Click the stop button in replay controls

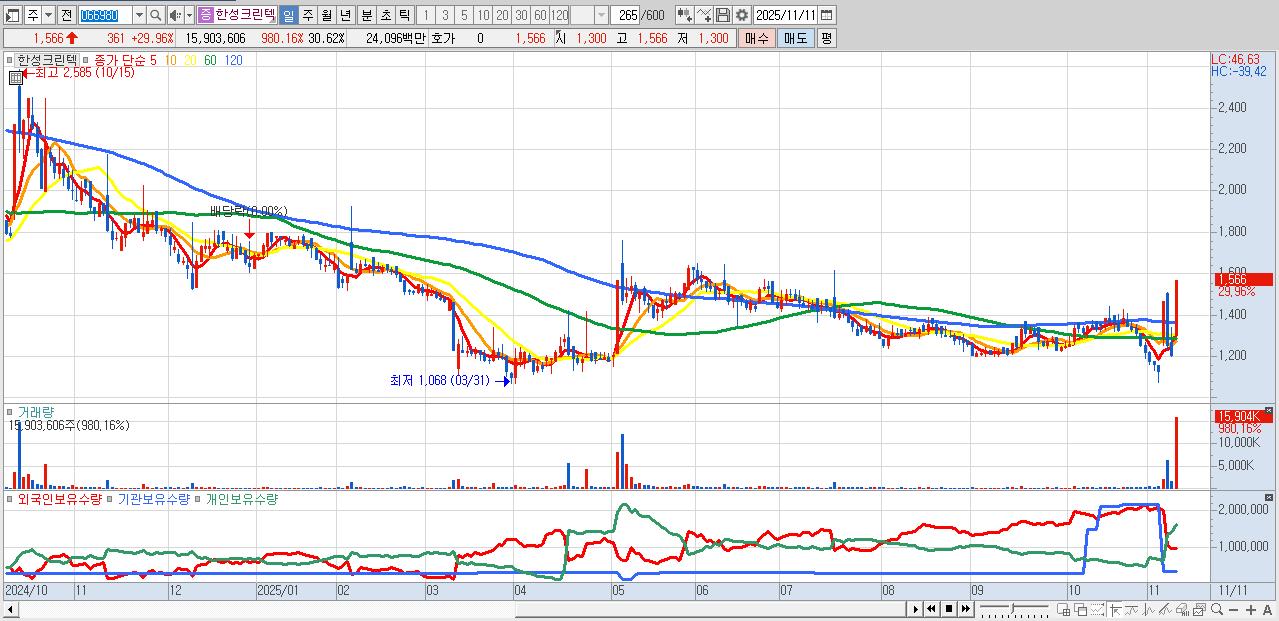click(949, 609)
